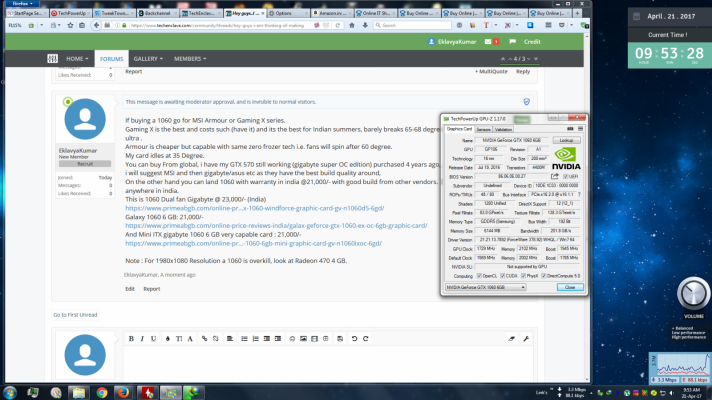
Task: Click the Close button in GPU-Z
Action: tap(570, 287)
